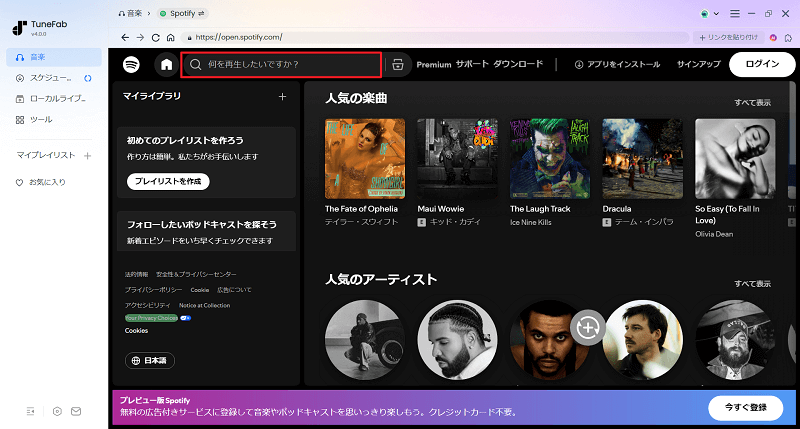Click Your Privacy Choices badge
The height and width of the screenshot is (429, 800).
point(152,318)
